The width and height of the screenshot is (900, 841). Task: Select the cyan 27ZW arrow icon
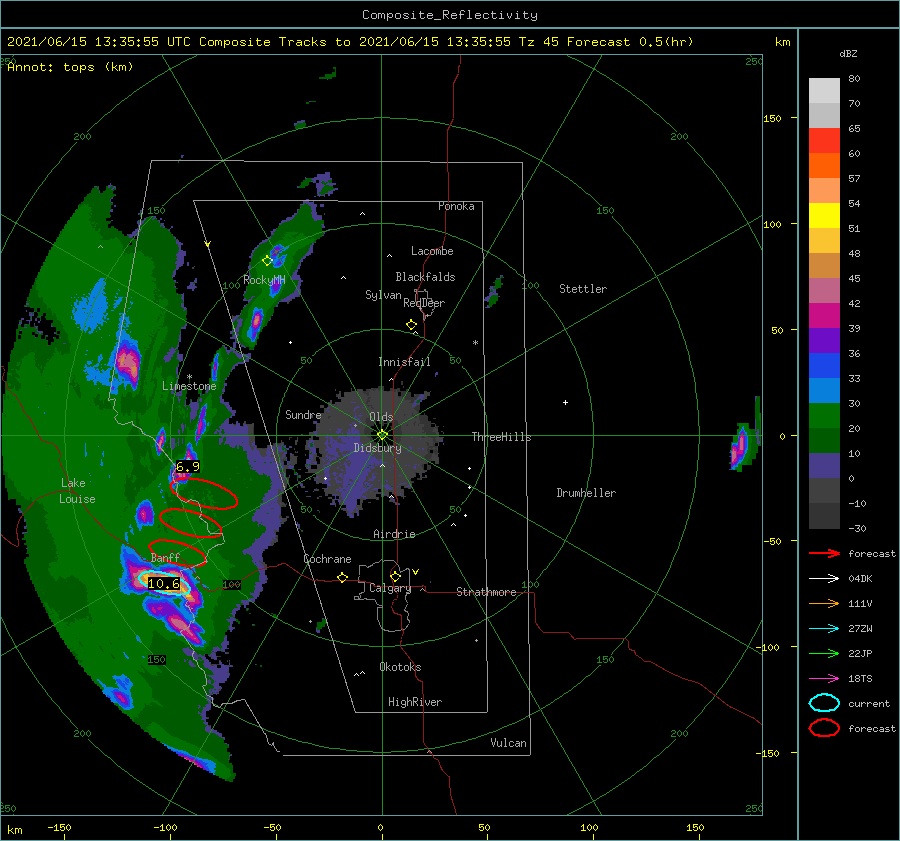pyautogui.click(x=824, y=629)
